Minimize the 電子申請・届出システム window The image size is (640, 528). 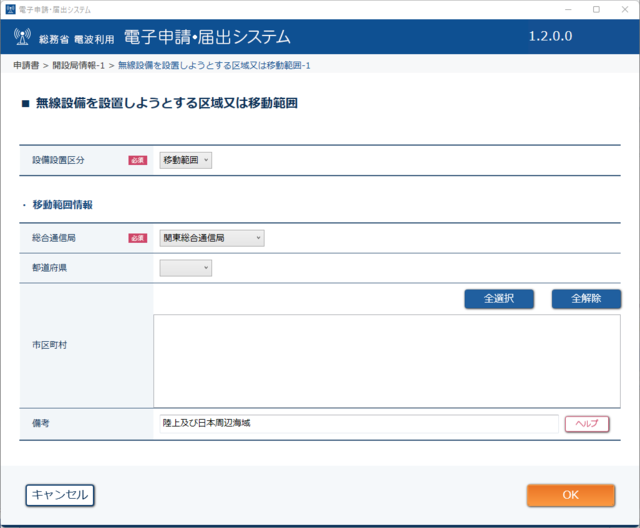(568, 9)
